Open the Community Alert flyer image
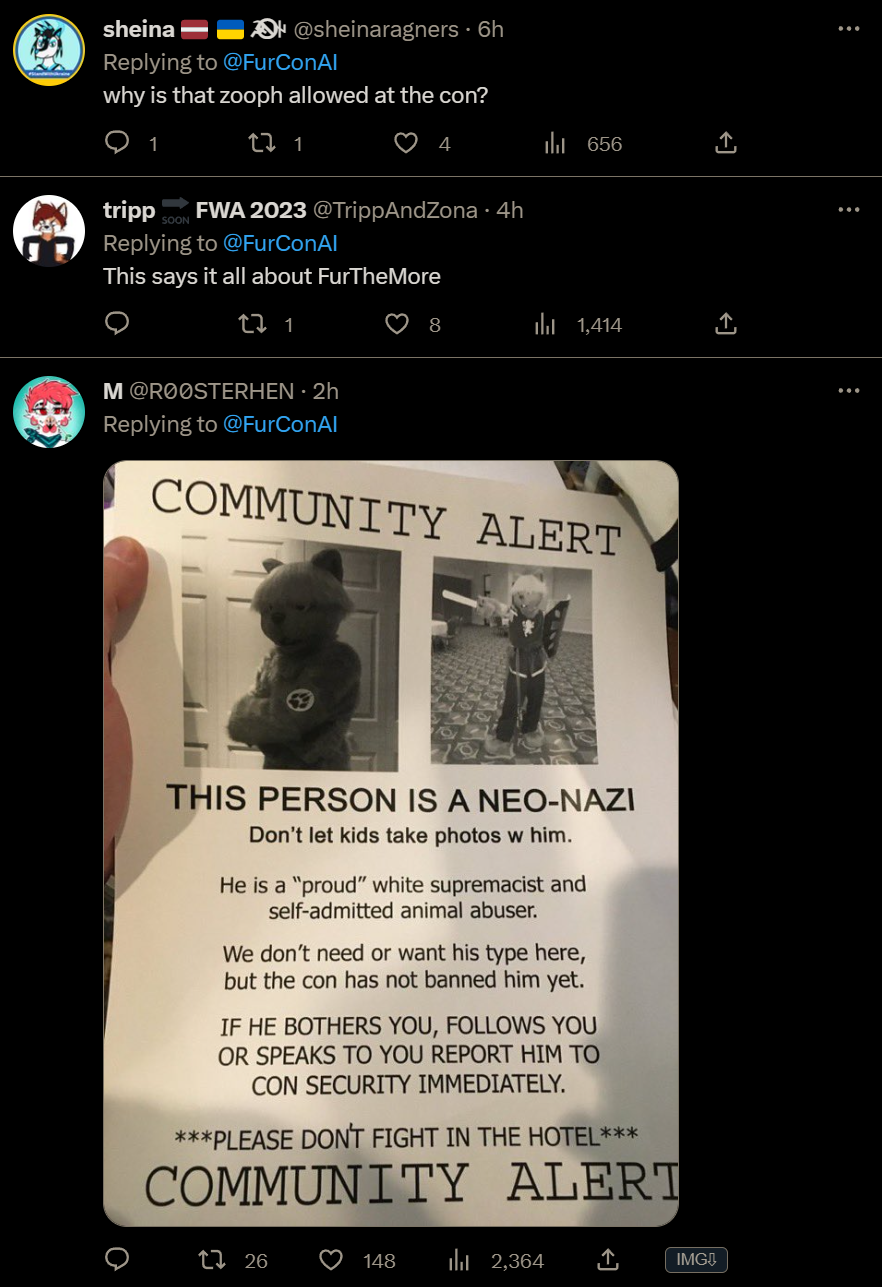882x1287 pixels. pyautogui.click(x=391, y=843)
